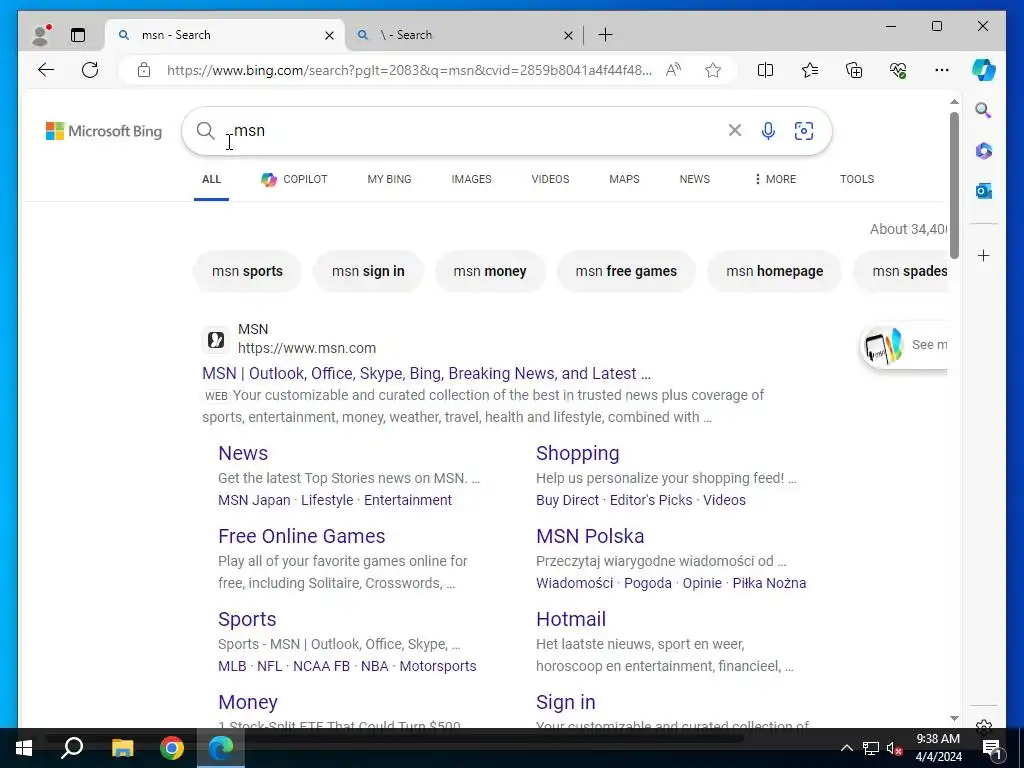The width and height of the screenshot is (1024, 768).
Task: Open the News sitelink
Action: click(x=243, y=453)
